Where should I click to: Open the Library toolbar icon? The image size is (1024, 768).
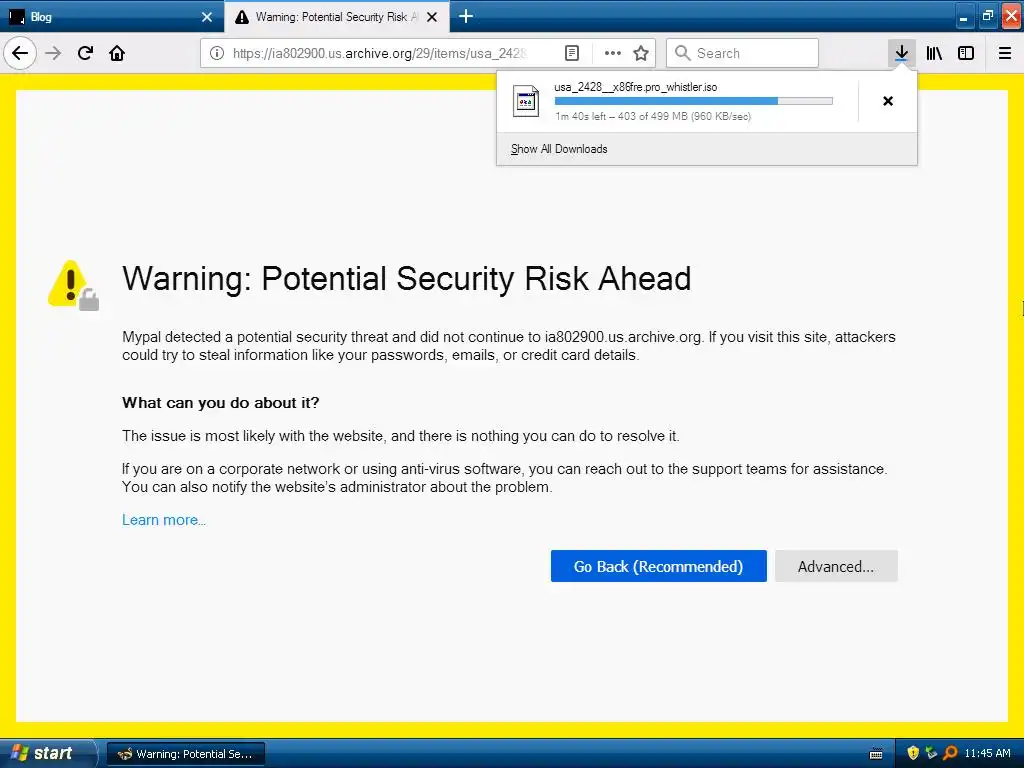(934, 53)
